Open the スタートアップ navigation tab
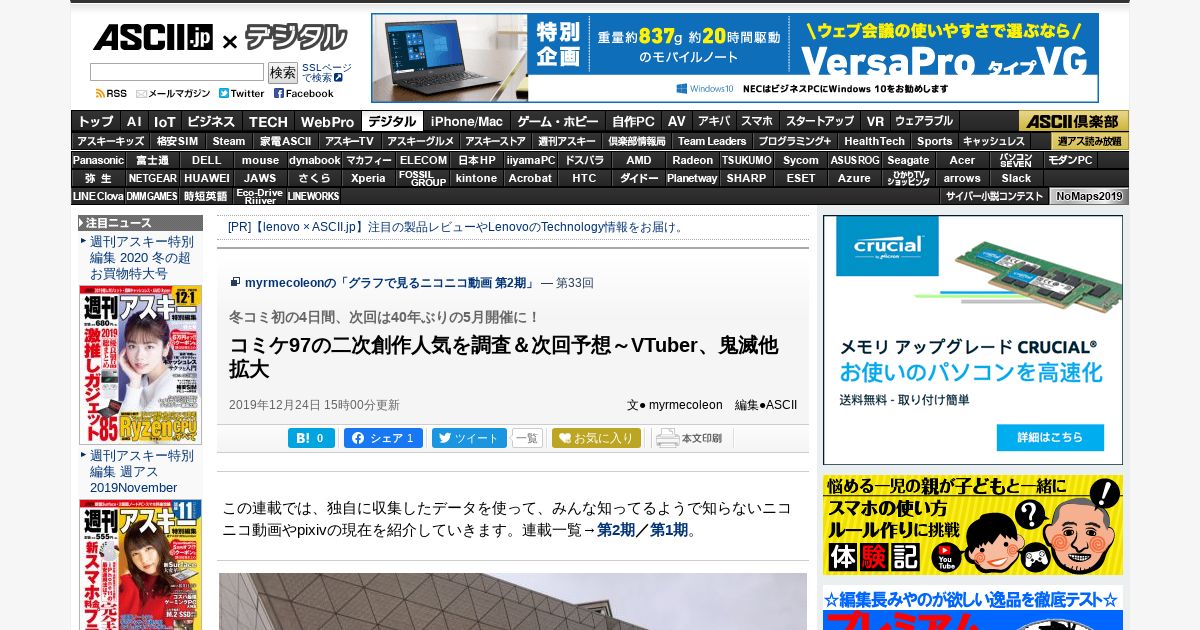 pyautogui.click(x=819, y=121)
